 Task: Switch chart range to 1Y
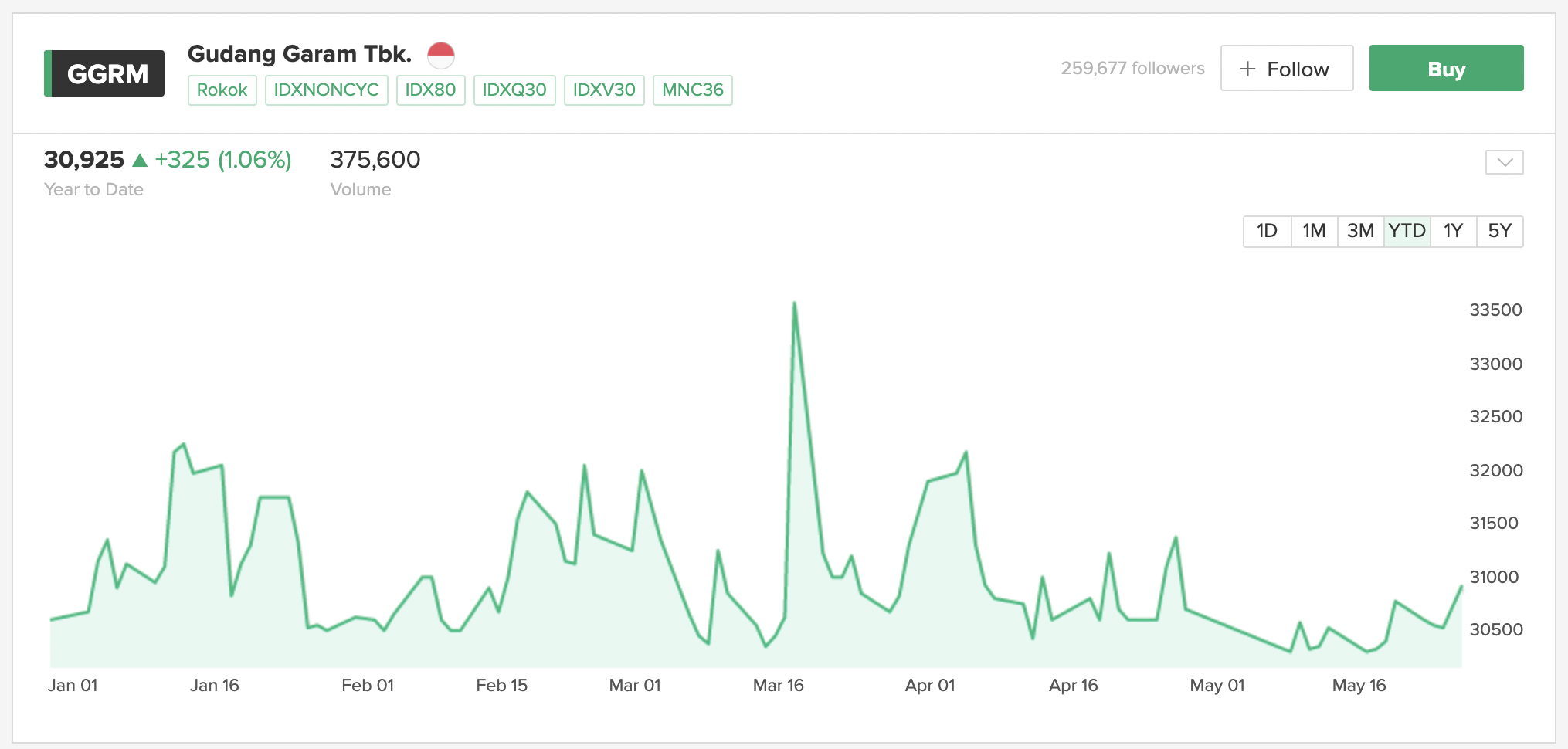1454,231
